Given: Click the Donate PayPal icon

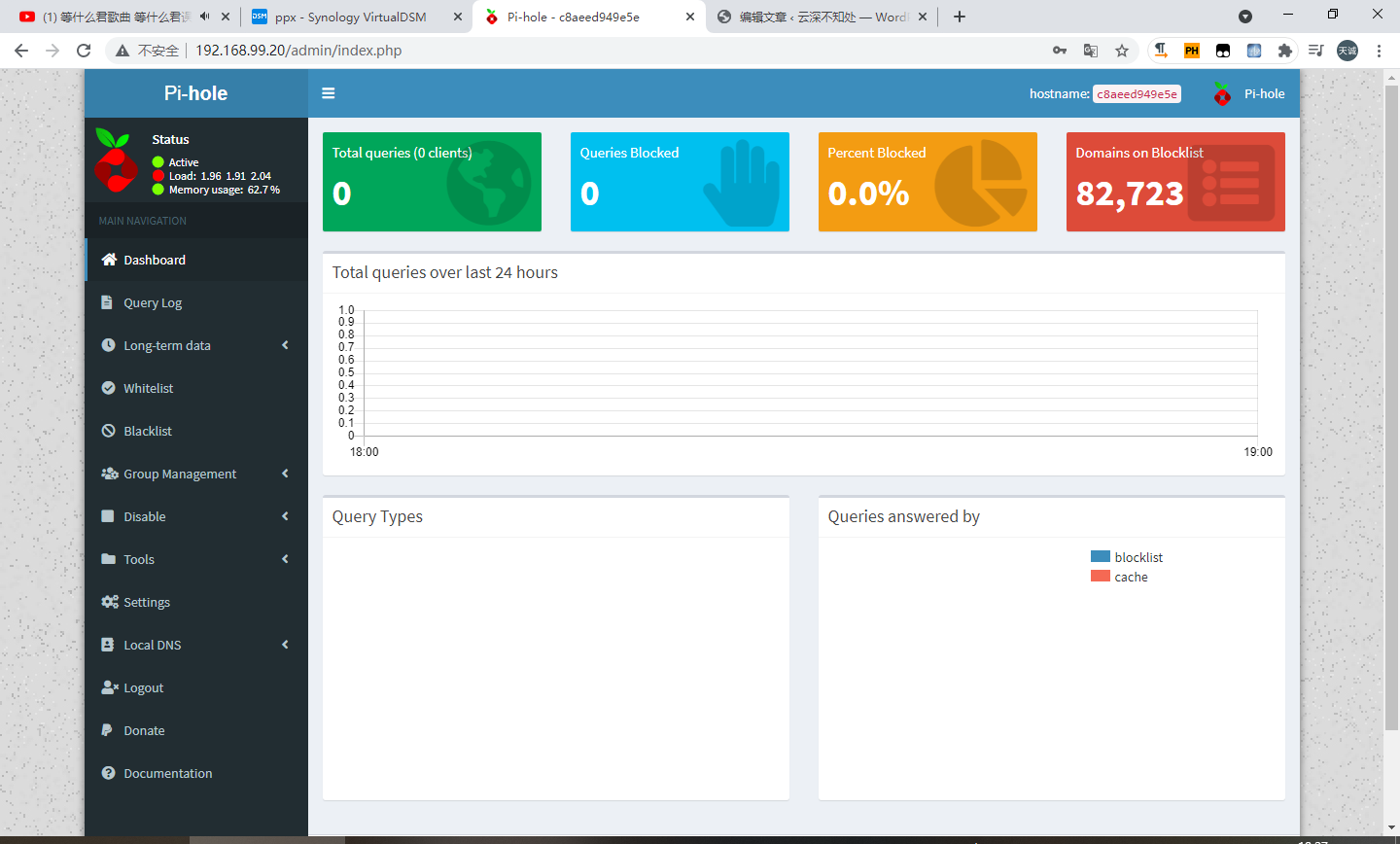Looking at the screenshot, I should 108,730.
